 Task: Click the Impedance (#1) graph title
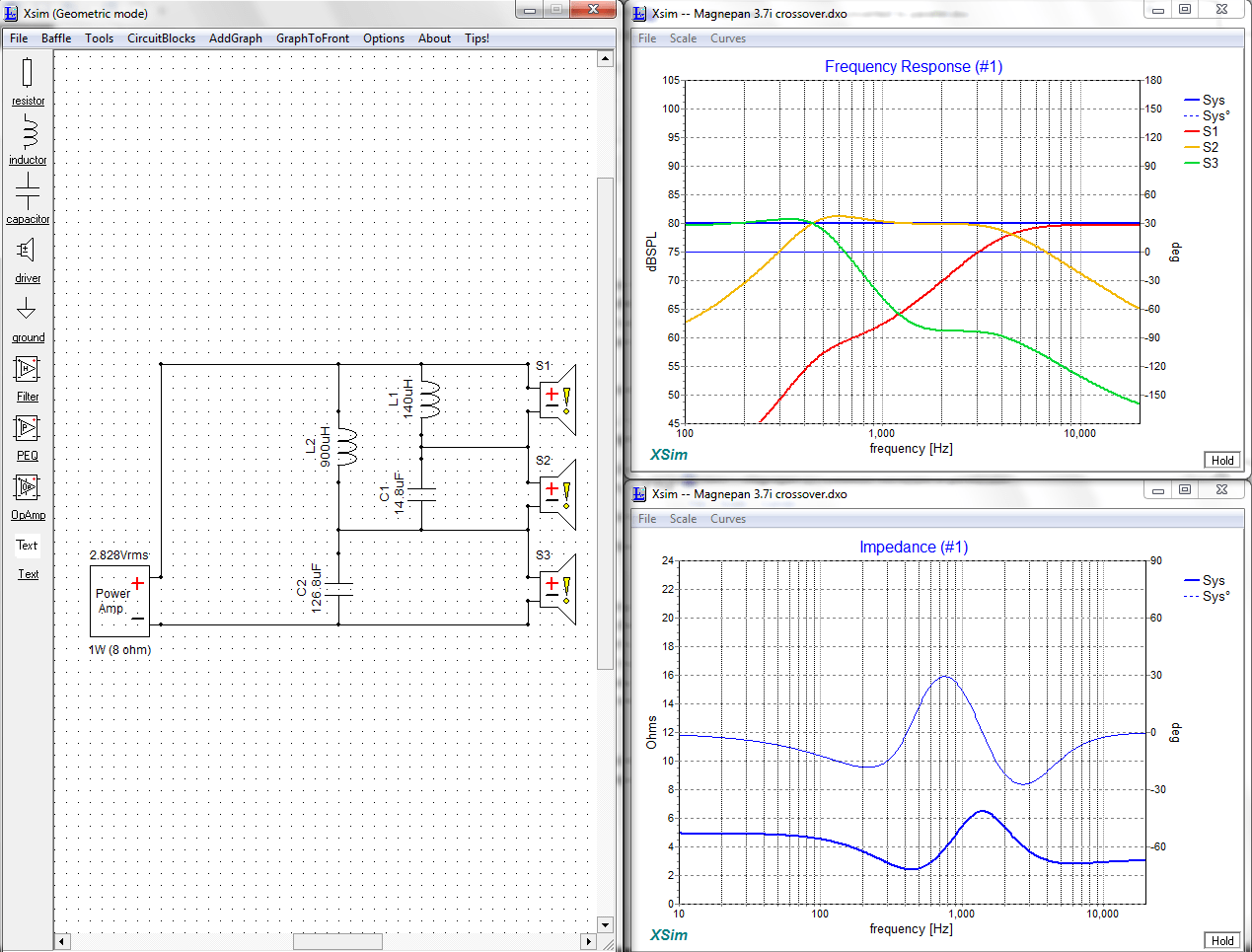tap(914, 547)
